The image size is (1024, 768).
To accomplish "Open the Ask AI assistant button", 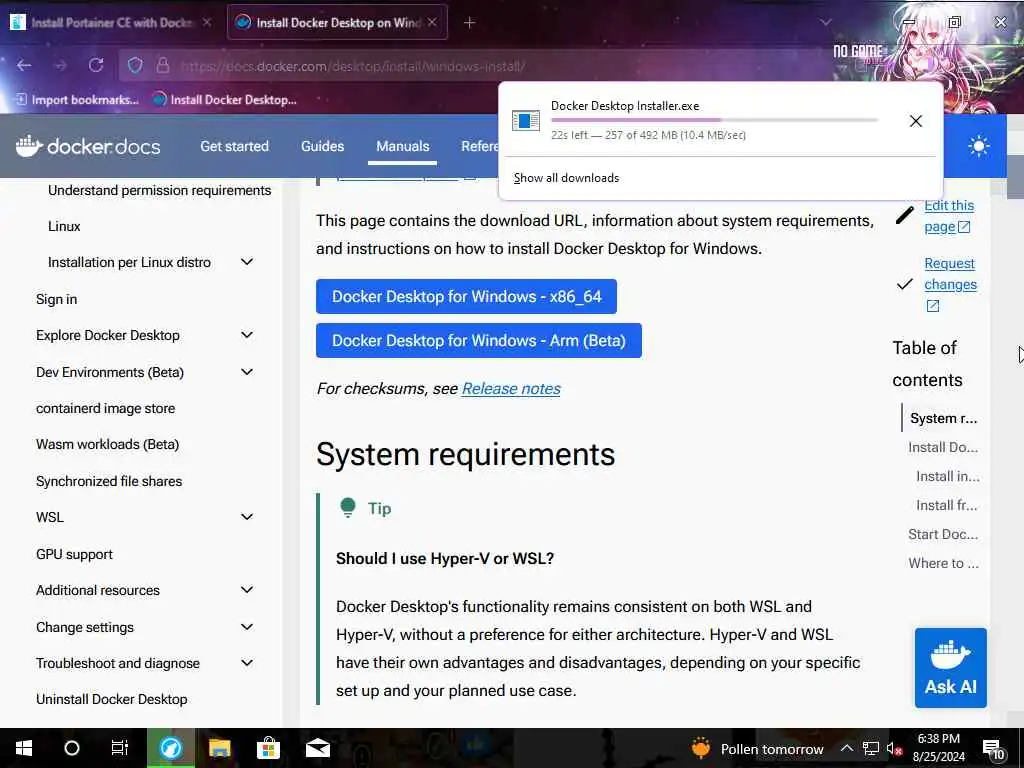I will (950, 667).
